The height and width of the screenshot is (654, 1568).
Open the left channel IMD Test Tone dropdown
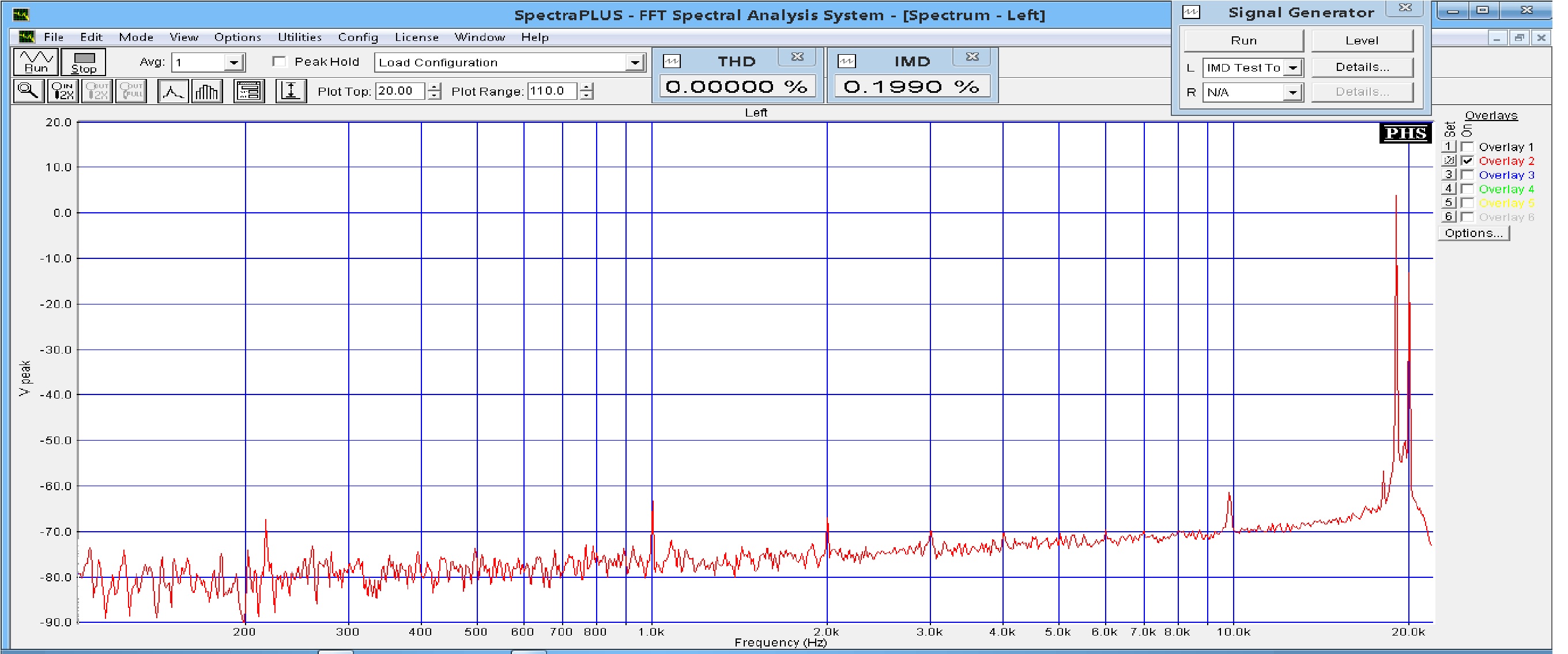tap(1293, 67)
